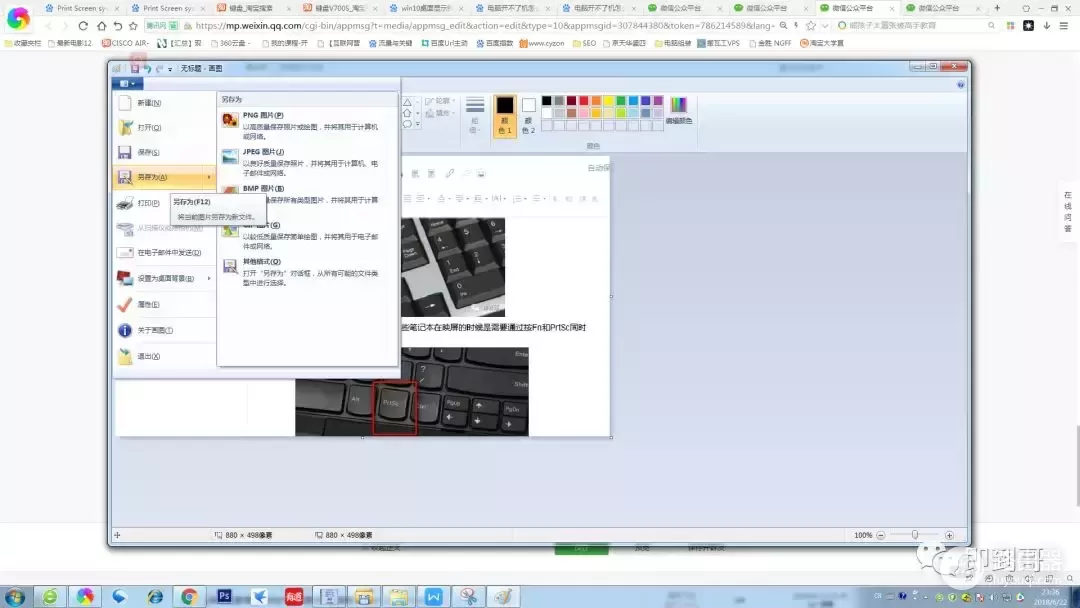
Task: Pick the red color in the palette
Action: click(x=584, y=101)
